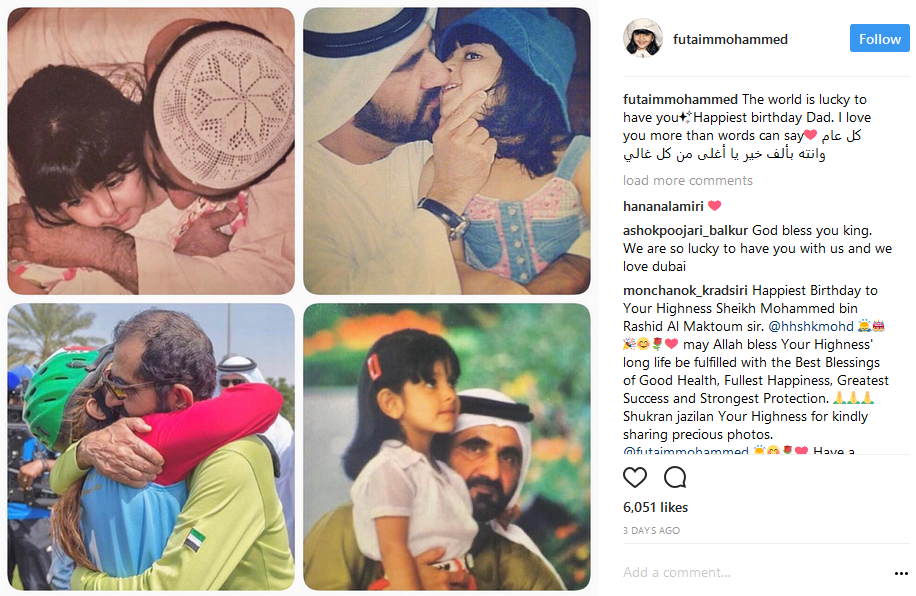Select the photo with girl on shoulder
916x596 pixels.
(447, 446)
